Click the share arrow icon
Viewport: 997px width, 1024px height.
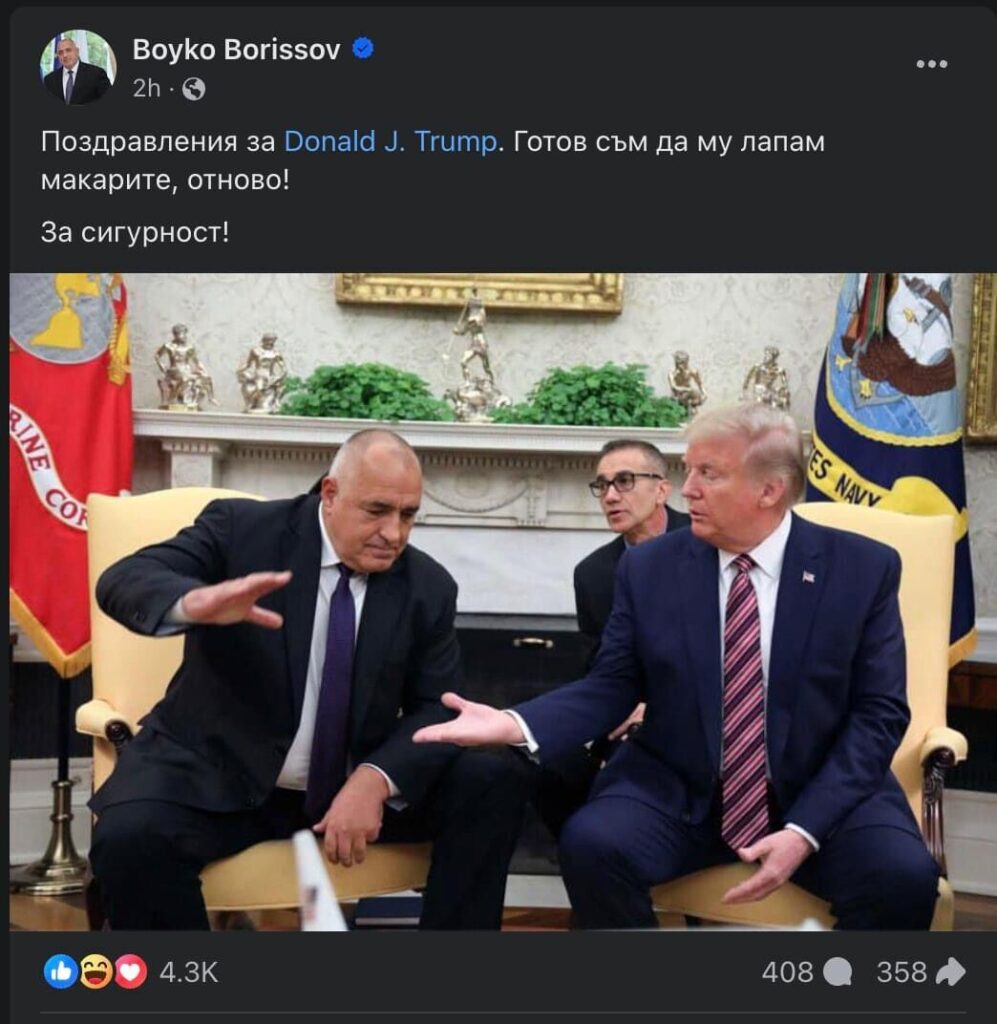[951, 972]
